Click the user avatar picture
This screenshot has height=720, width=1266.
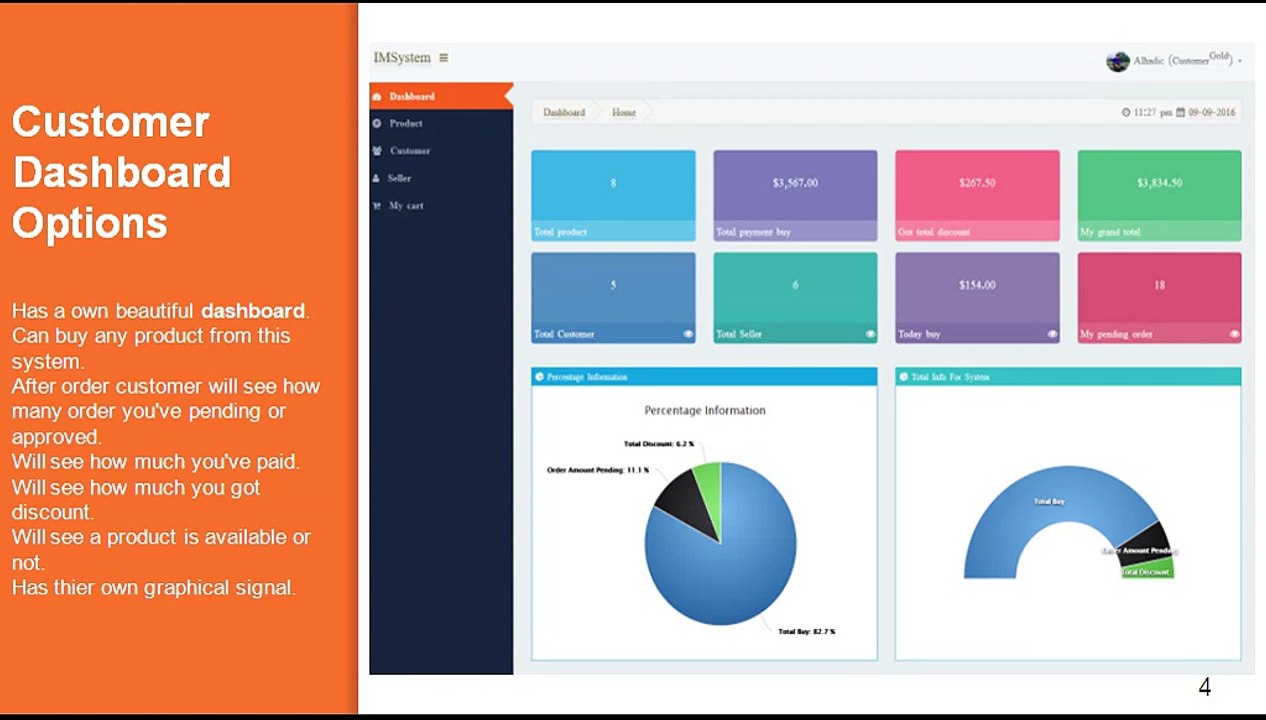coord(1117,61)
